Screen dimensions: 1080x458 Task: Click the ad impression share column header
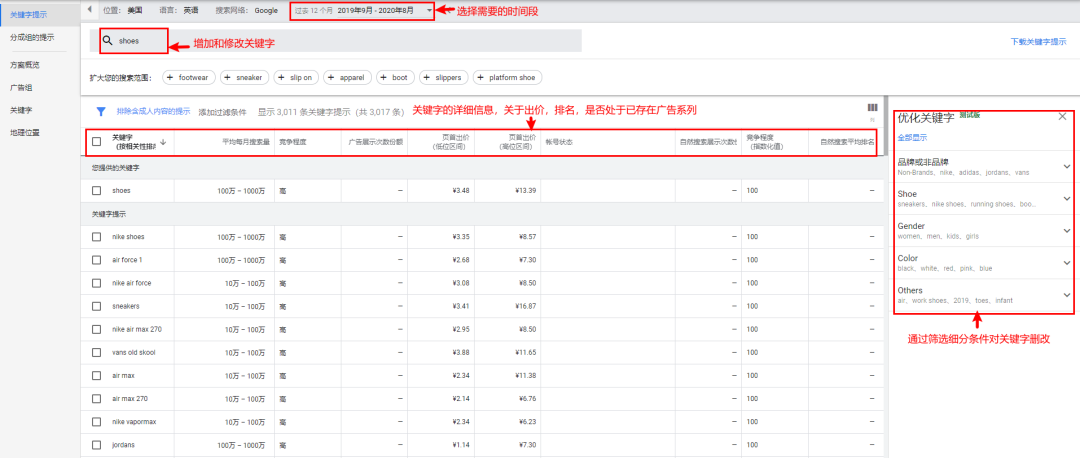pyautogui.click(x=375, y=142)
